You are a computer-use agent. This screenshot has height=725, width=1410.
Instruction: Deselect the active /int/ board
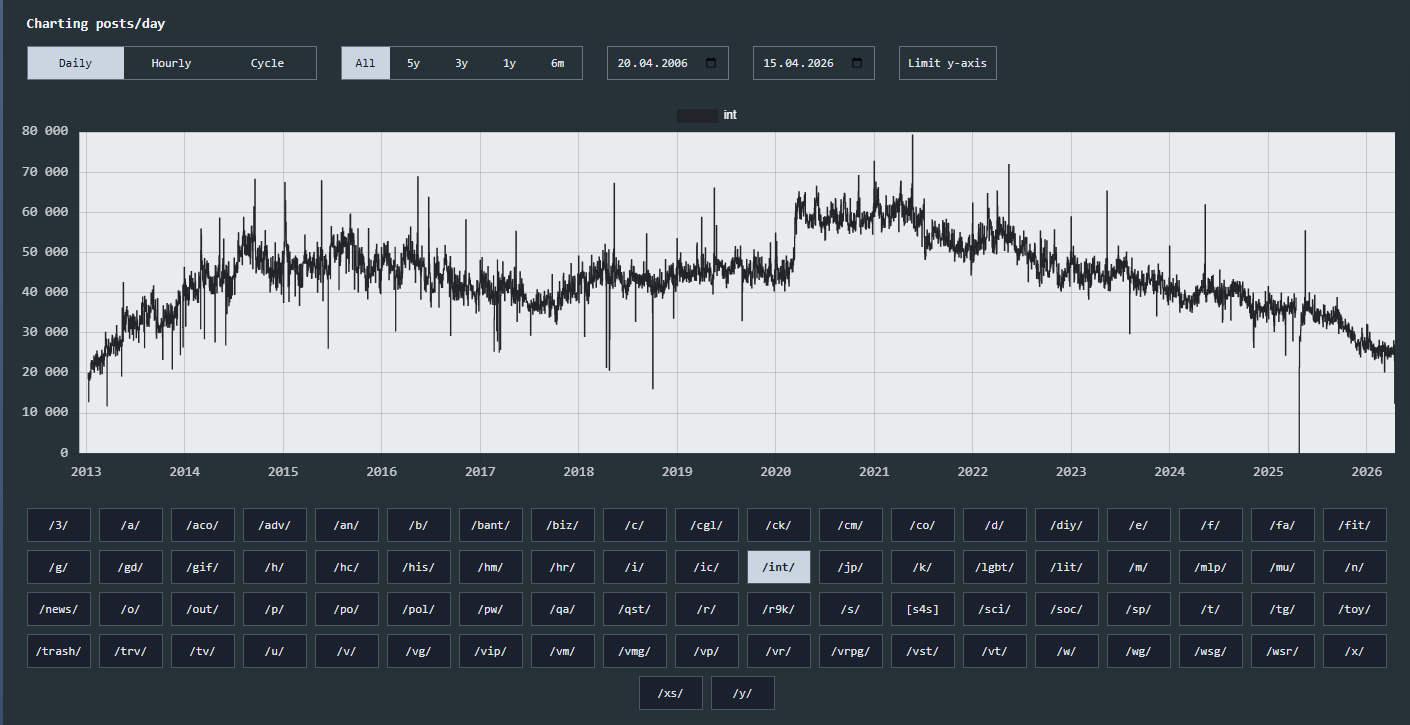point(780,567)
